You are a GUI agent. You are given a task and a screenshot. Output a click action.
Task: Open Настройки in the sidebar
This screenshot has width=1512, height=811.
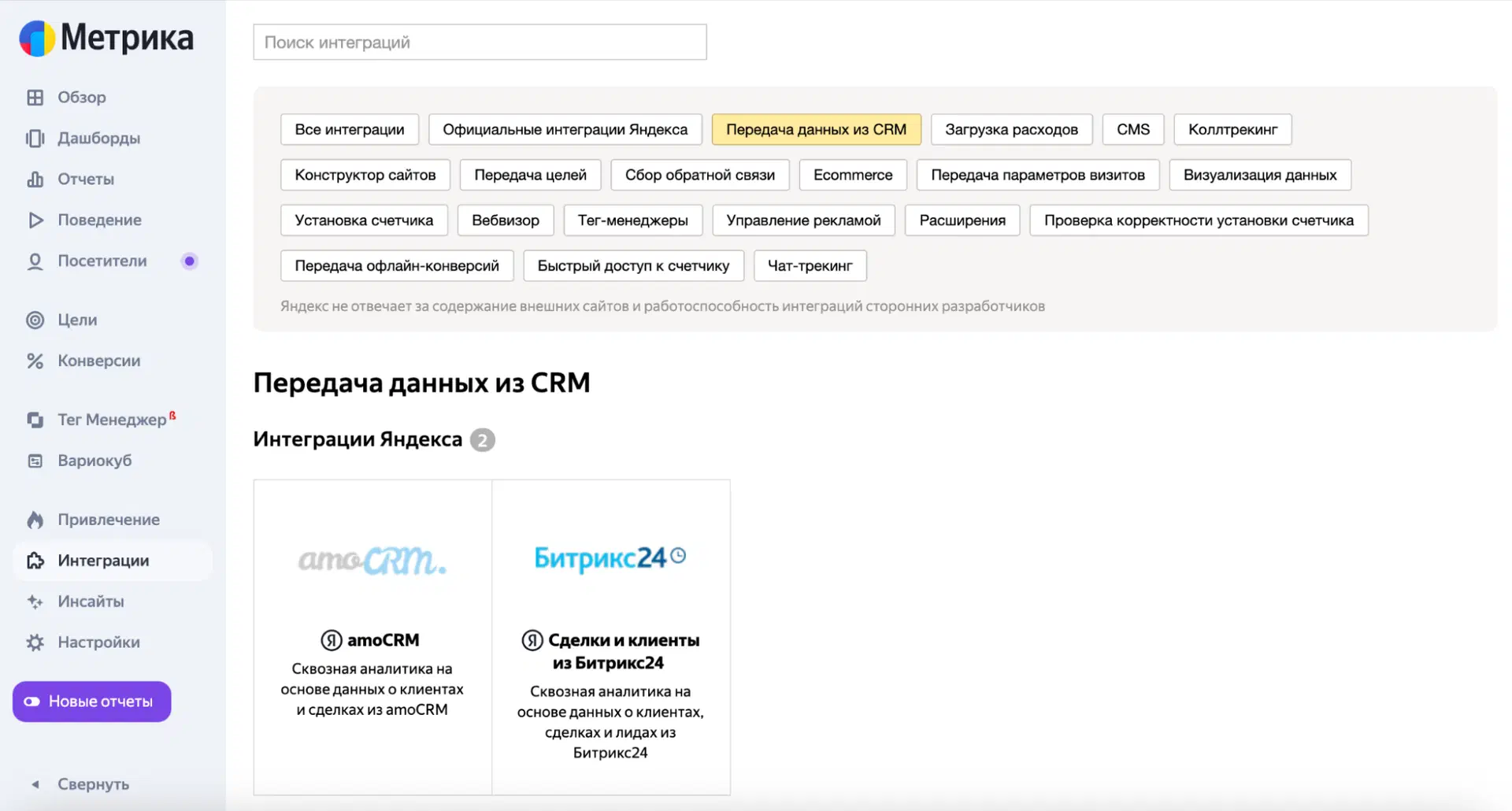pyautogui.click(x=98, y=643)
